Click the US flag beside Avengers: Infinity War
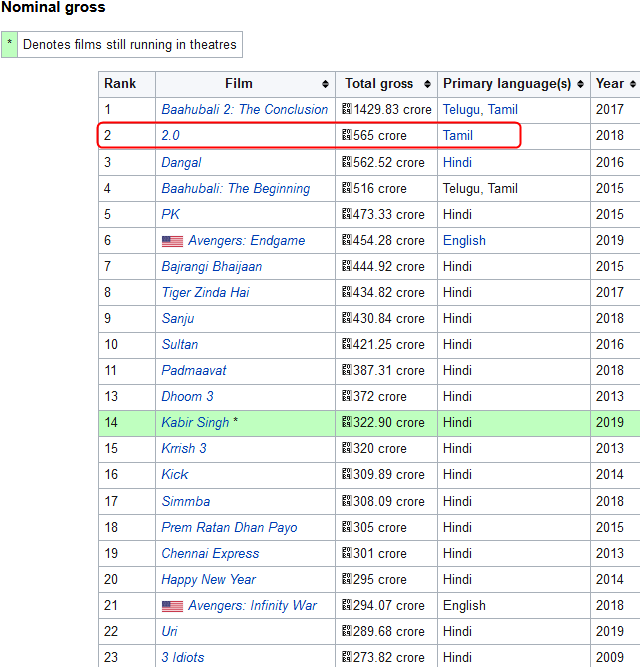The image size is (640, 667). click(x=172, y=606)
